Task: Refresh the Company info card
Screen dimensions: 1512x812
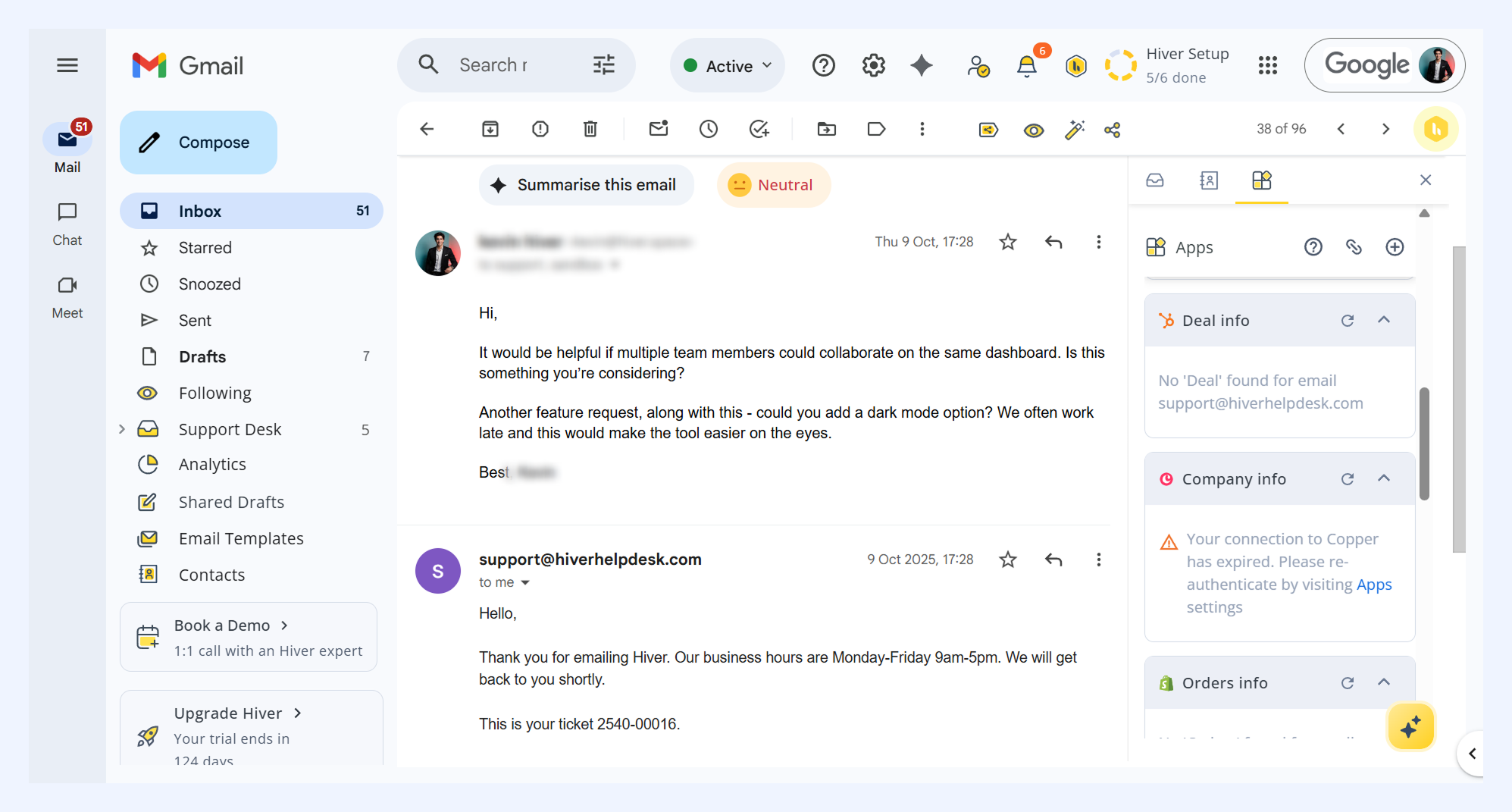Action: [x=1348, y=479]
